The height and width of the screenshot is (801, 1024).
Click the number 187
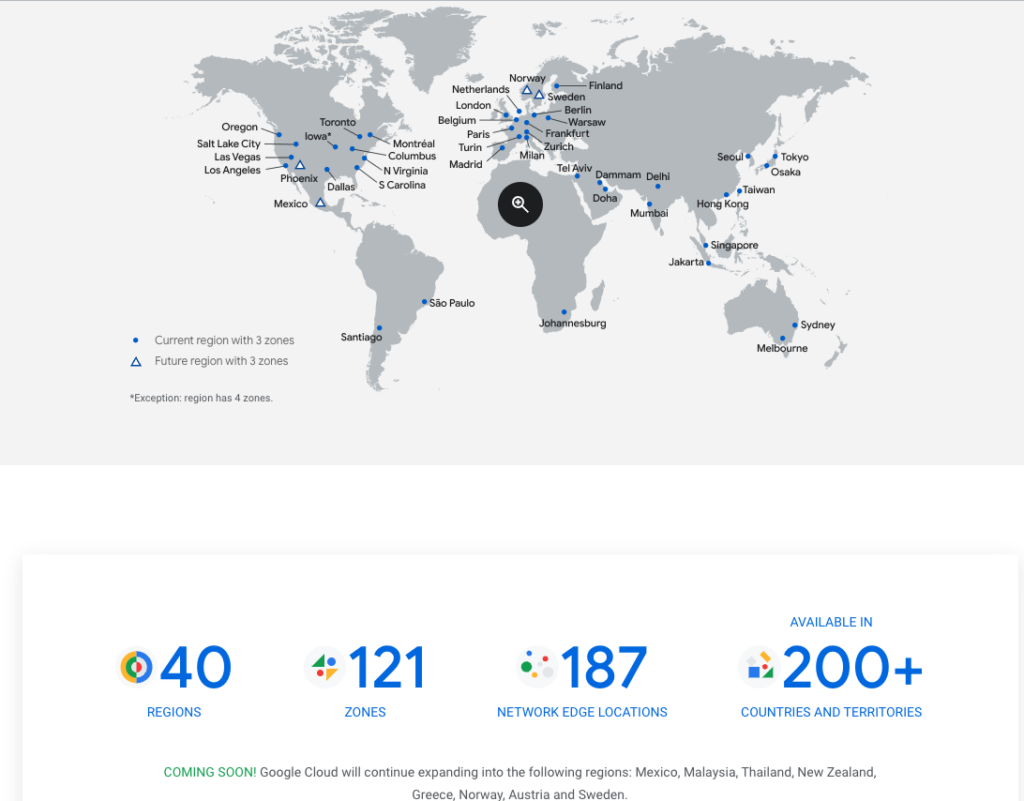pyautogui.click(x=604, y=667)
